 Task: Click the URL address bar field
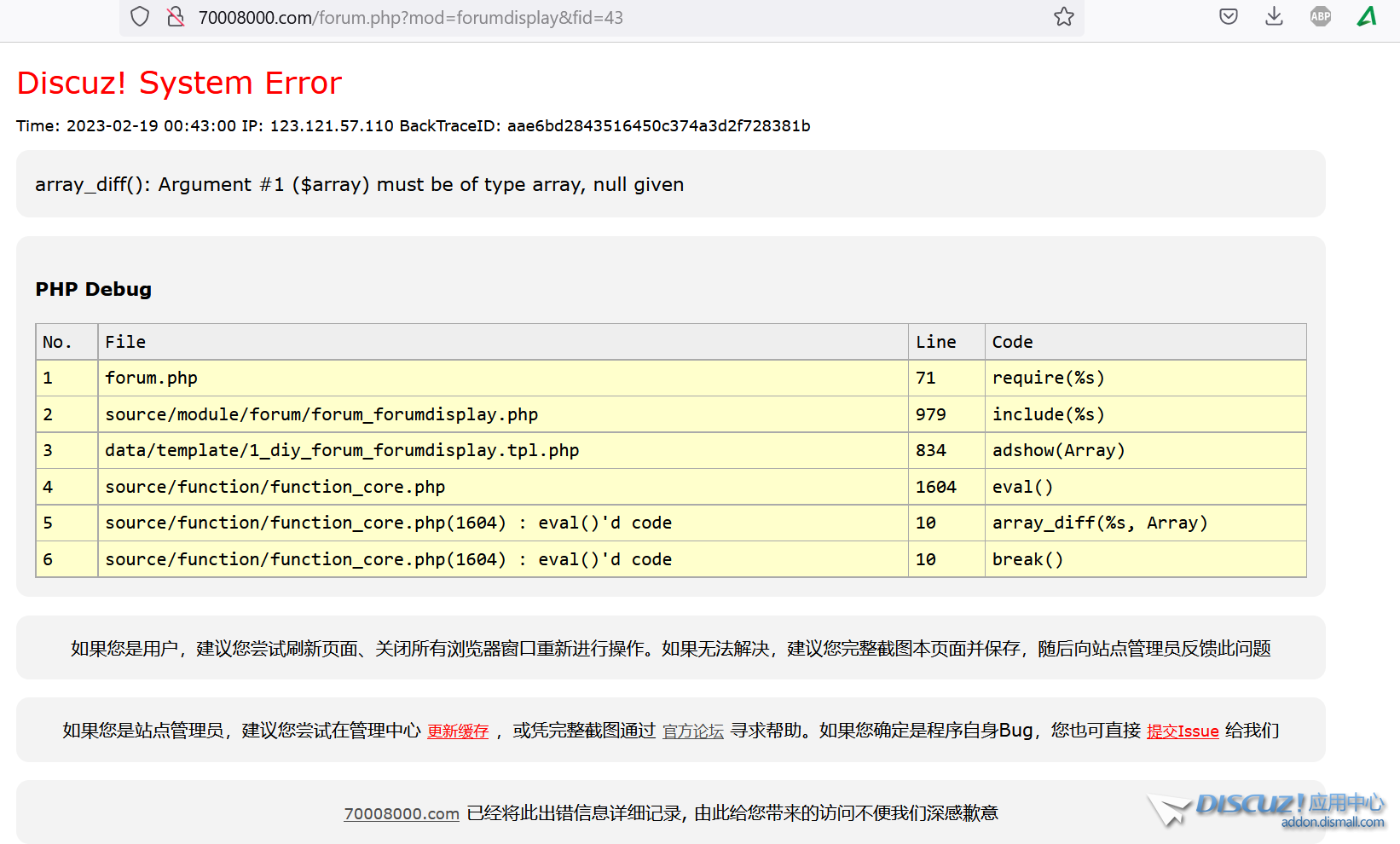coord(597,18)
